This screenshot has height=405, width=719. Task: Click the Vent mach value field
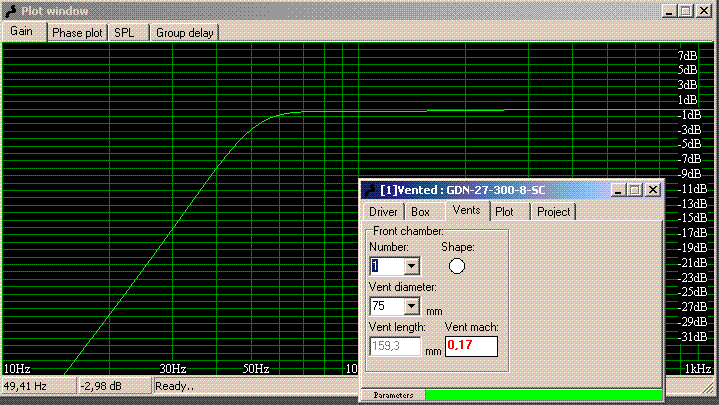(x=470, y=346)
